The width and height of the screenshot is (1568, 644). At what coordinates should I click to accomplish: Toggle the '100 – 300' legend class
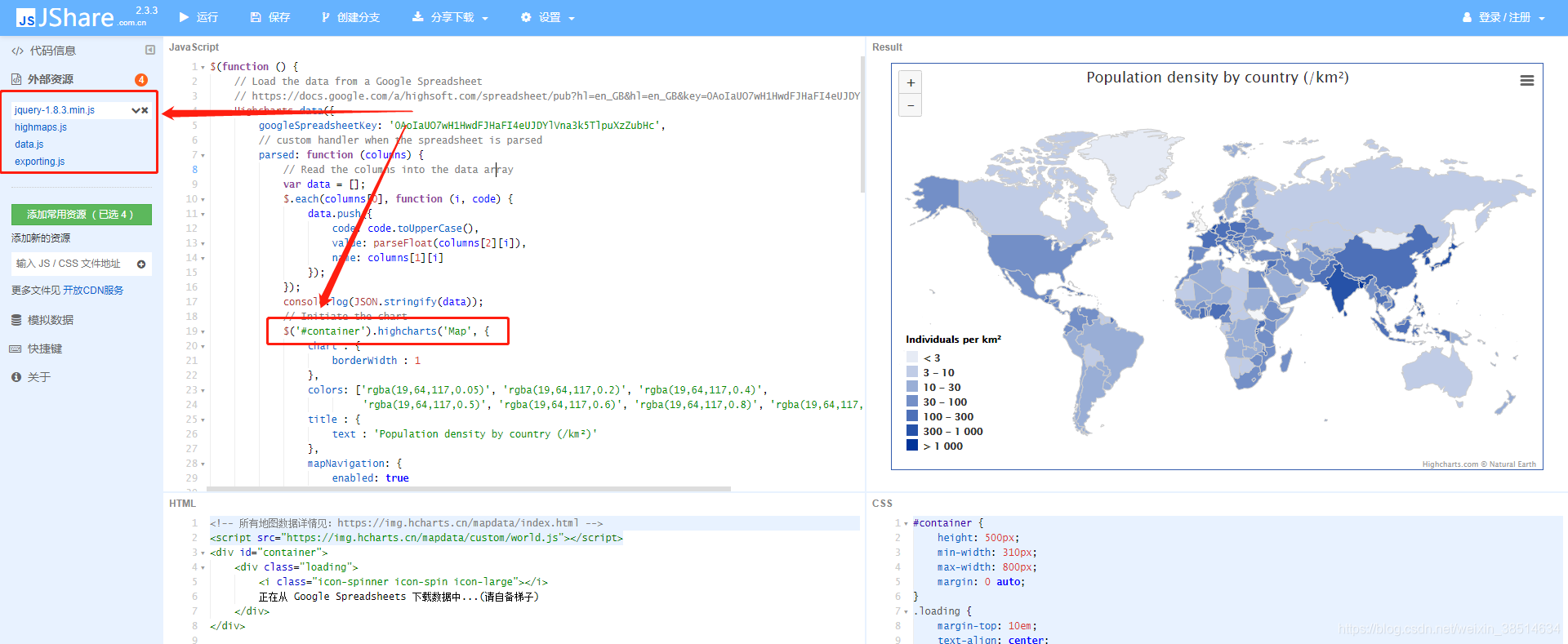click(940, 416)
